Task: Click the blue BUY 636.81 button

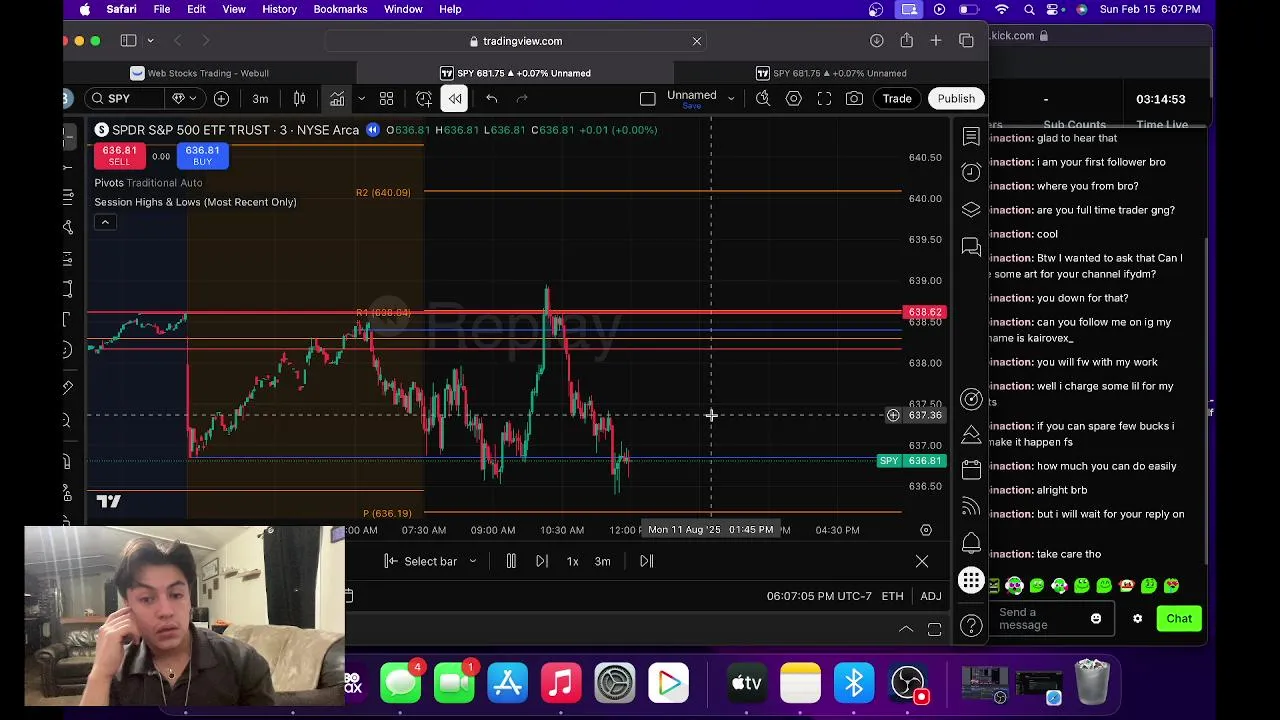Action: 202,156
